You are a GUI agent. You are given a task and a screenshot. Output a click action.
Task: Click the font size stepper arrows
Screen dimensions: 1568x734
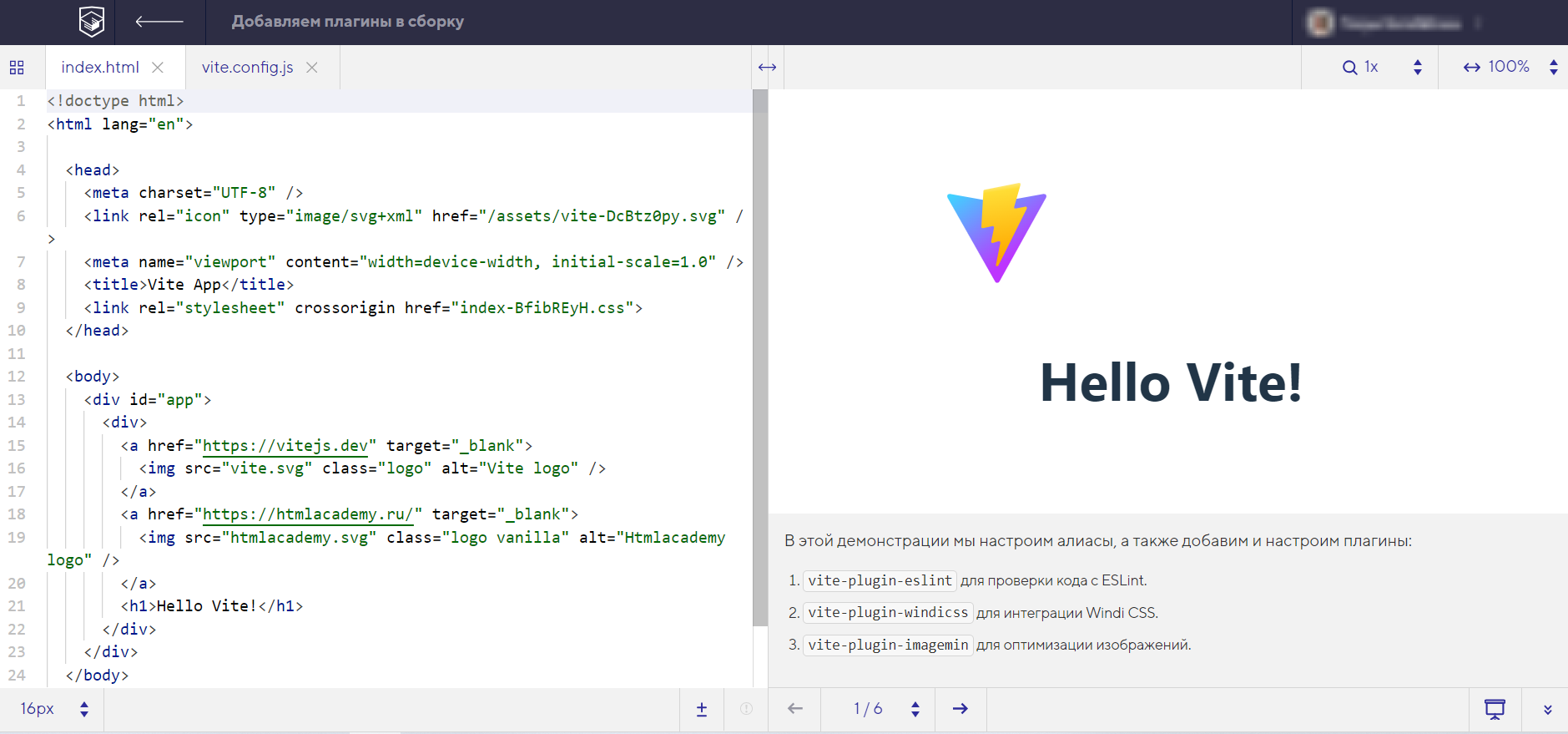click(x=84, y=709)
